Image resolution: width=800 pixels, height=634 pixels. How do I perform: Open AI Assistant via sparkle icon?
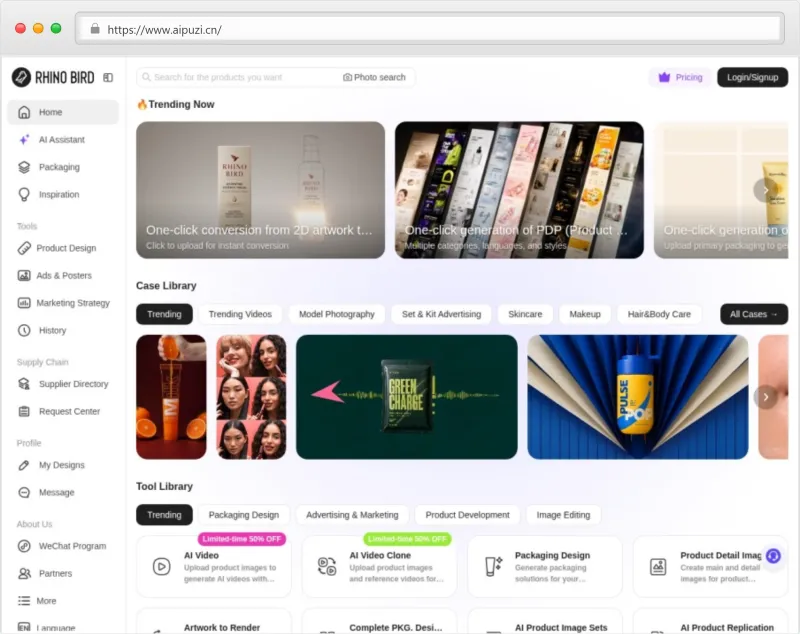[x=24, y=140]
